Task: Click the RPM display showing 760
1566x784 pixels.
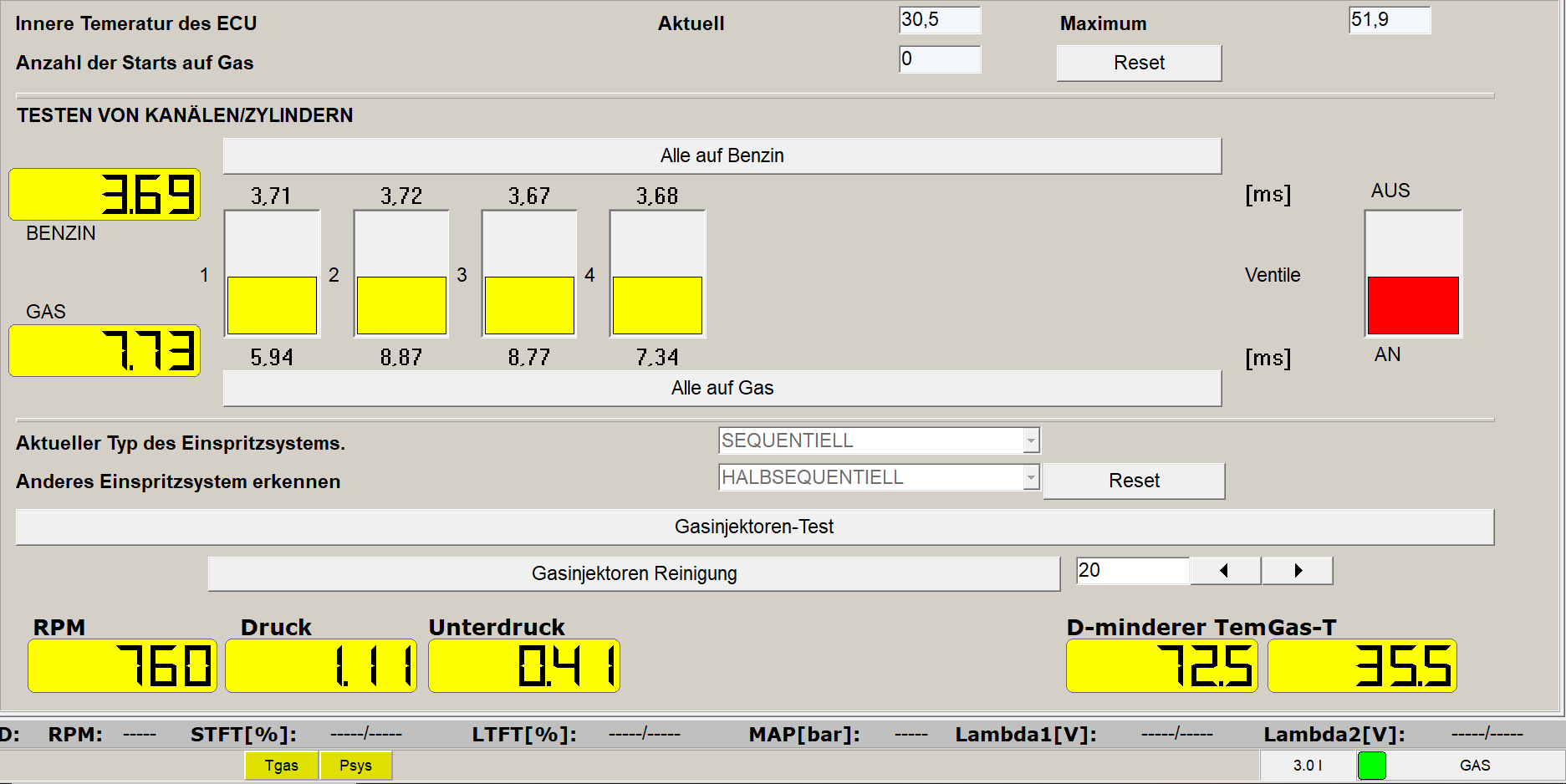Action: [x=122, y=666]
